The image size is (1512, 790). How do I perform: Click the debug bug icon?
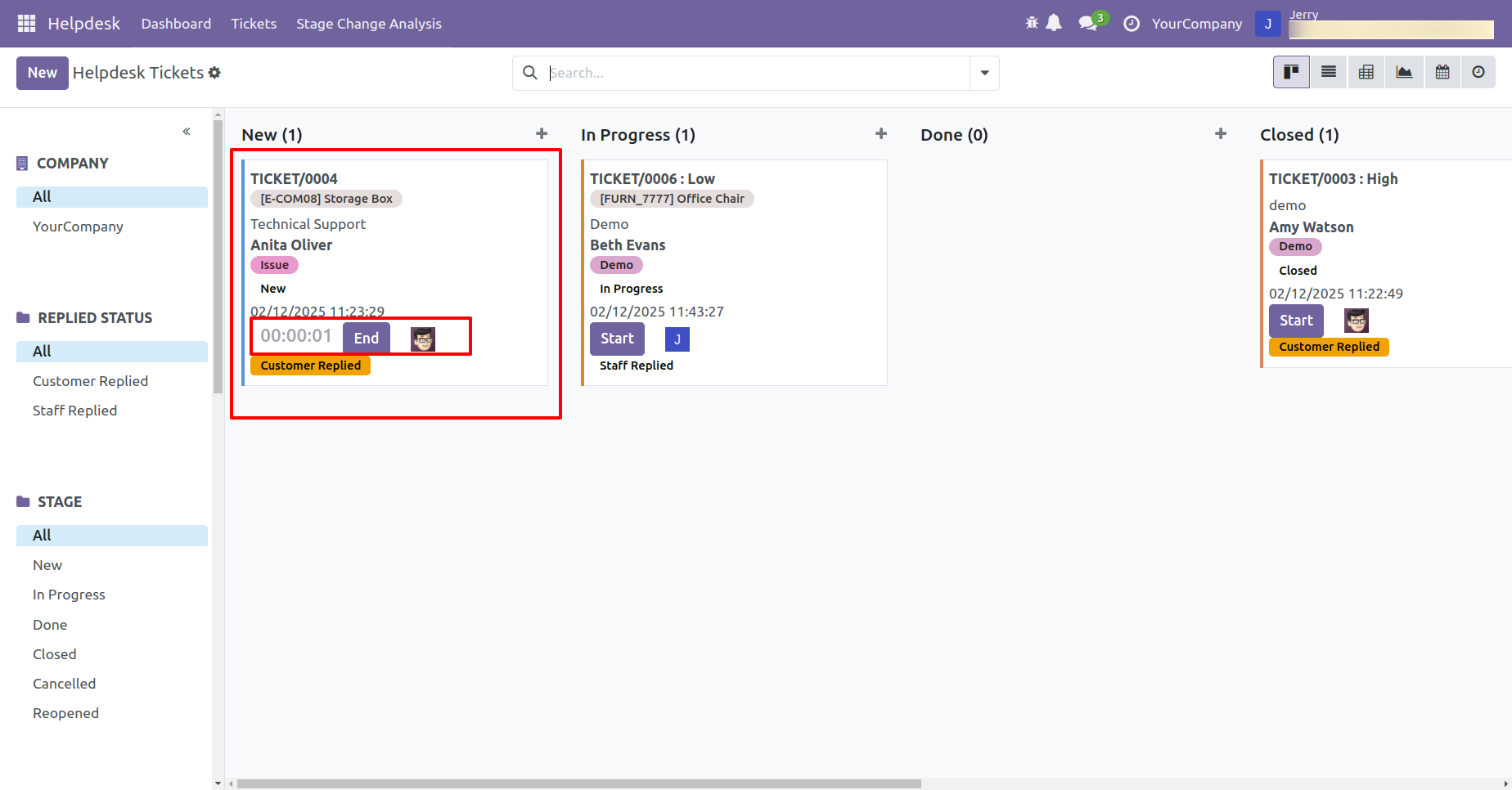1032,23
